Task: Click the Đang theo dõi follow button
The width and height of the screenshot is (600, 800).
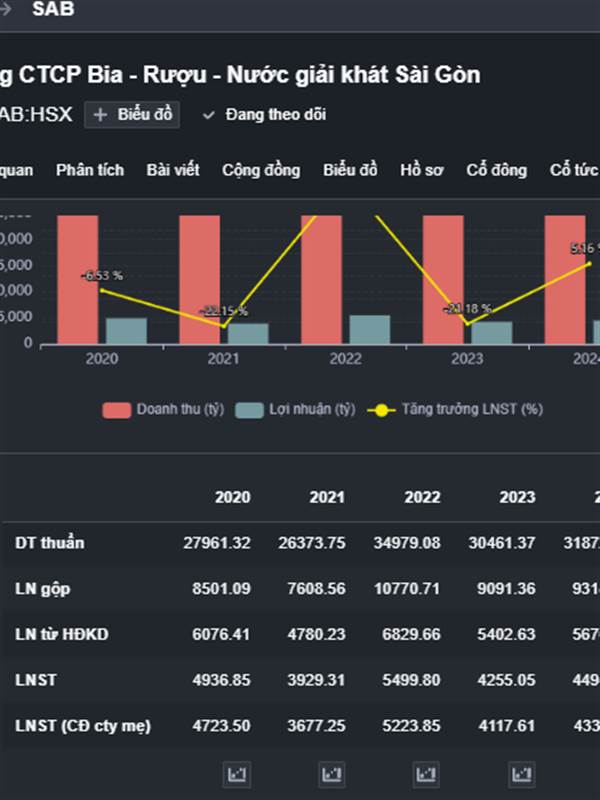Action: pos(264,115)
